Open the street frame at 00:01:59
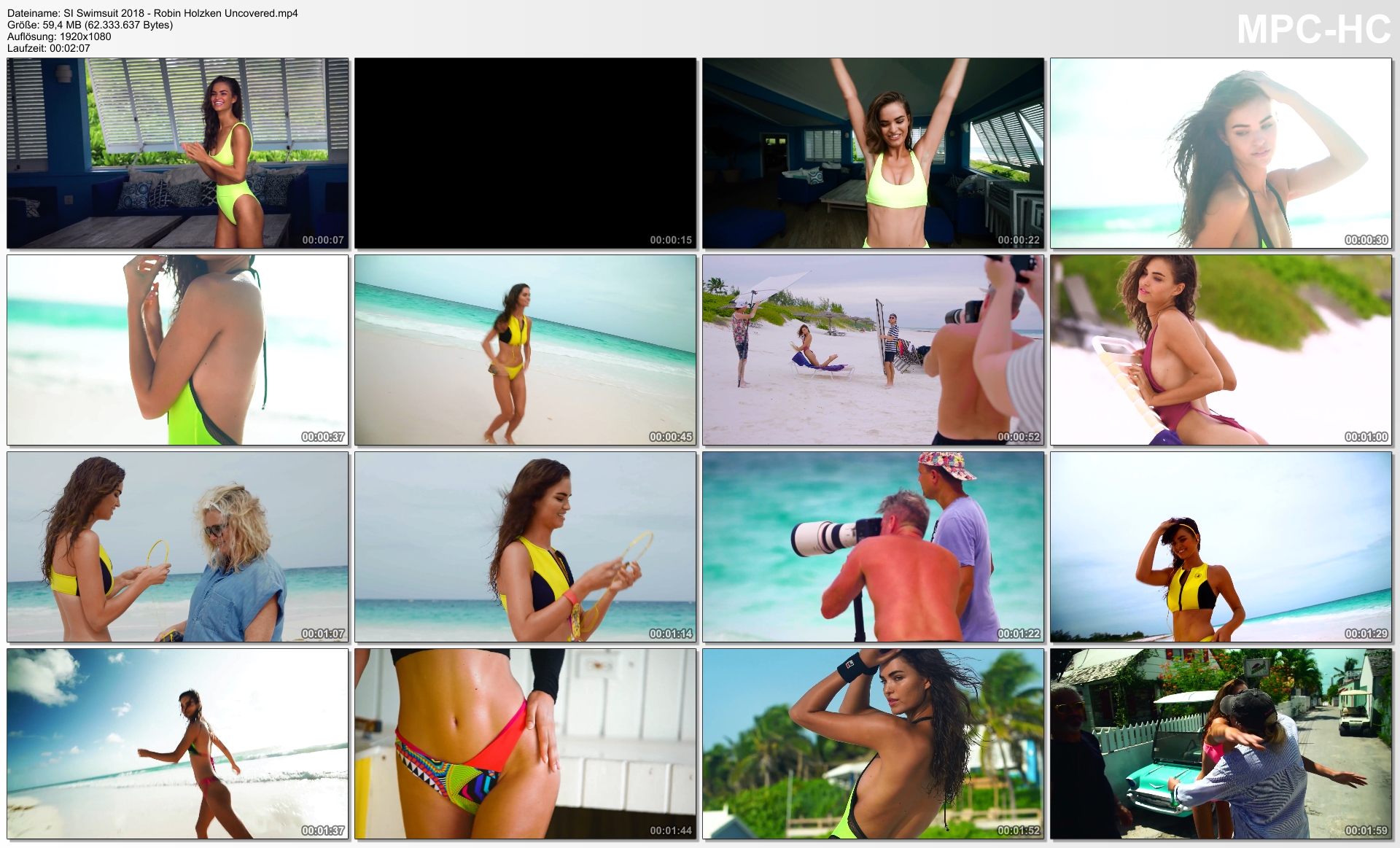 pyautogui.click(x=1221, y=744)
